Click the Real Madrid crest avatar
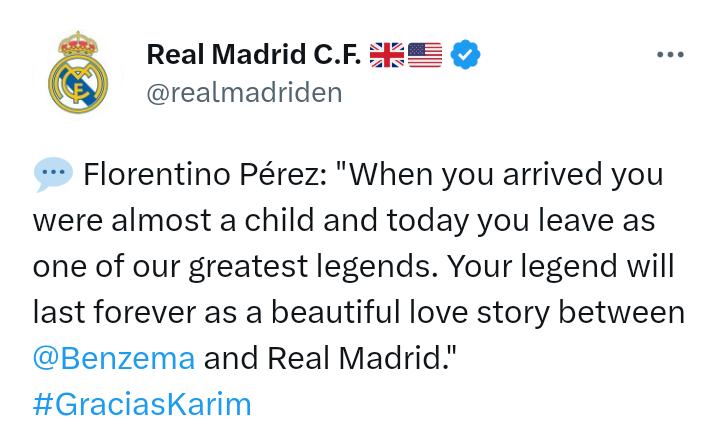This screenshot has width=720, height=437. coord(76,72)
